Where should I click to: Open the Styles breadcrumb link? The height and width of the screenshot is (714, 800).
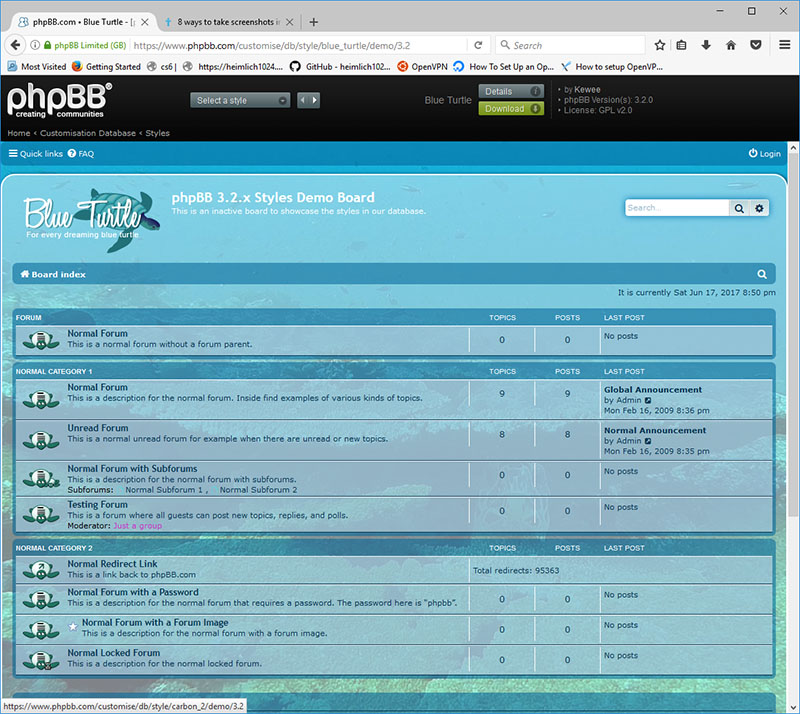(x=157, y=133)
